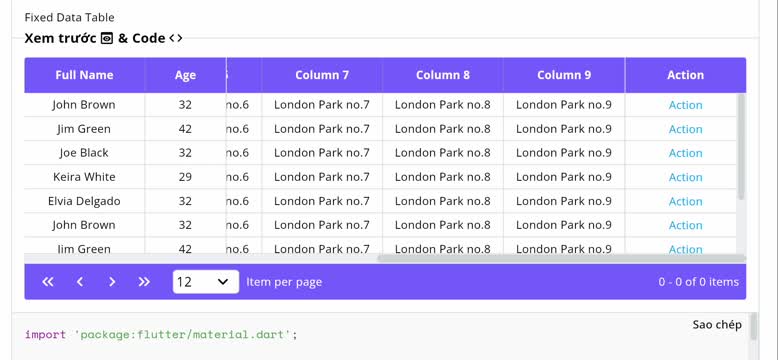This screenshot has width=778, height=360.
Task: Jump to last page with double-right arrows
Action: [x=144, y=282]
